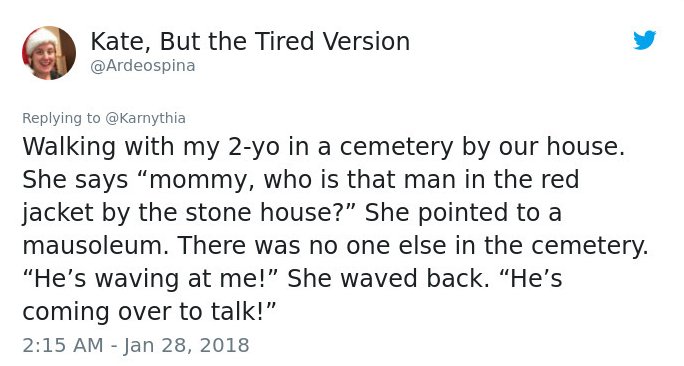Image resolution: width=684 pixels, height=366 pixels.
Task: Click the phrase 'She pointed to a'
Action: tap(463, 213)
